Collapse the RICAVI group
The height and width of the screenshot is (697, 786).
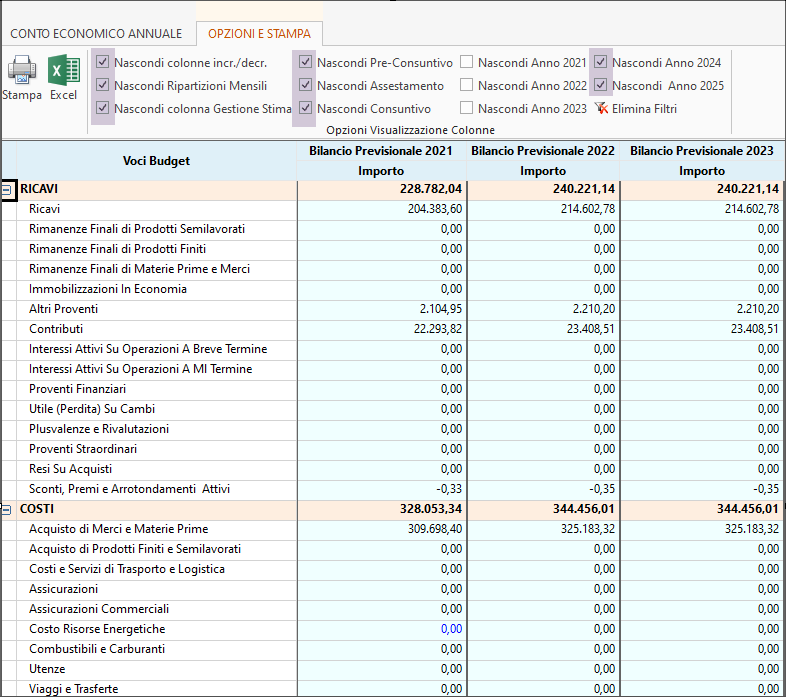click(7, 190)
